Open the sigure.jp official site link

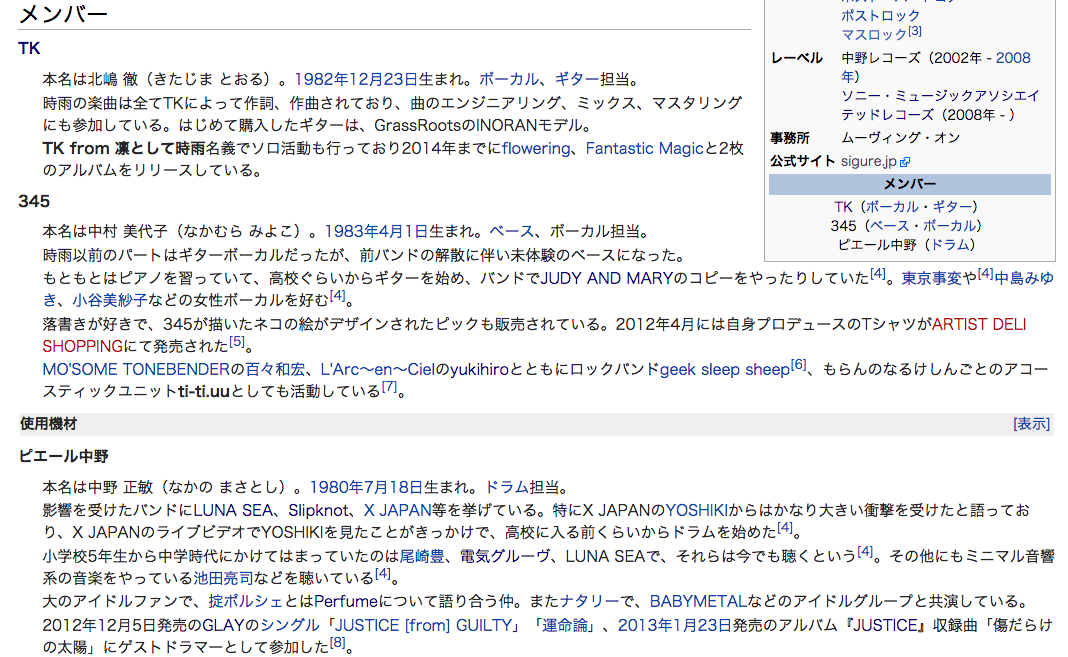[868, 161]
